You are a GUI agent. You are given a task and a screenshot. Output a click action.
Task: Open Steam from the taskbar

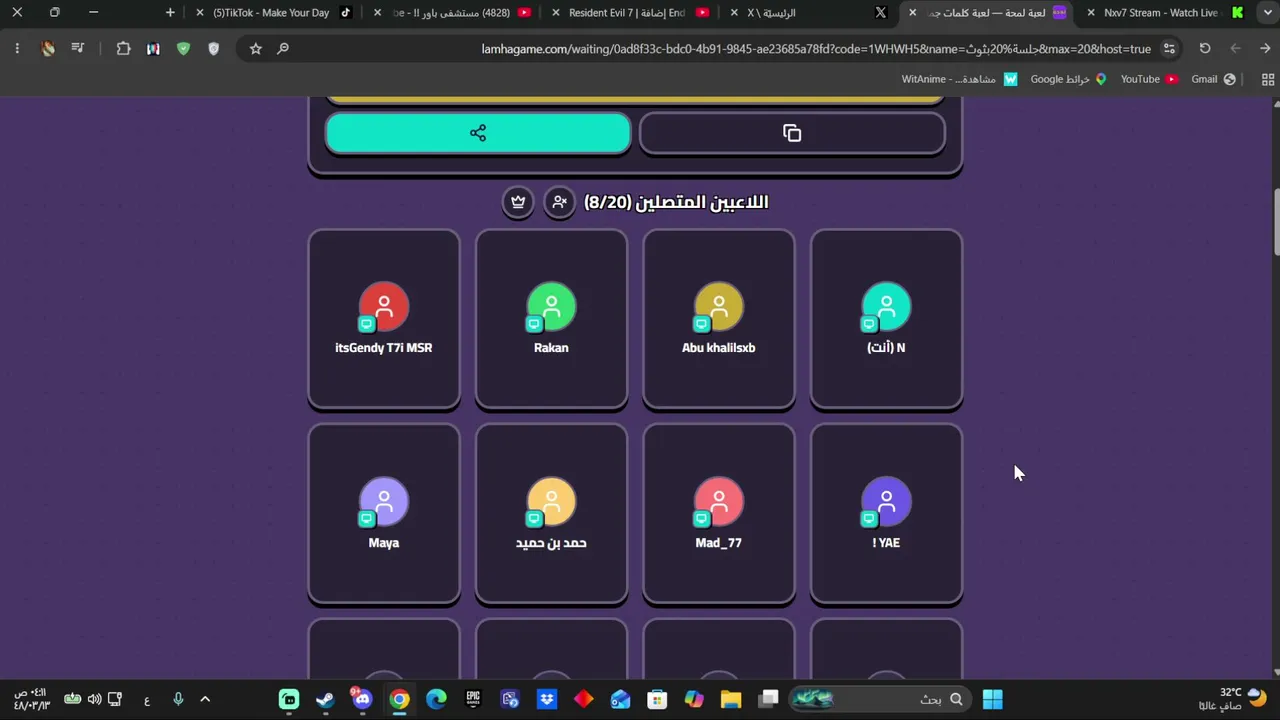tap(325, 699)
